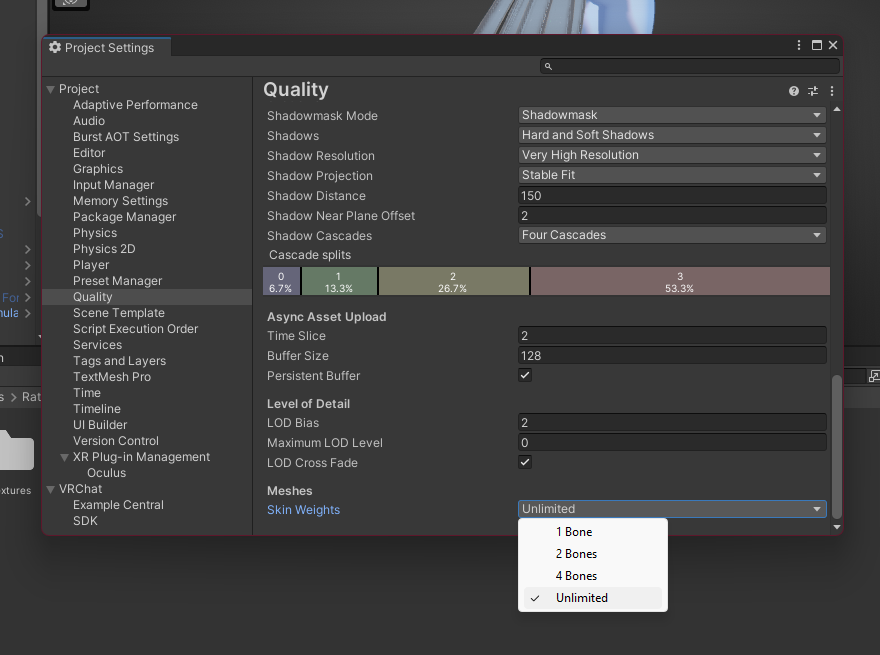Open the Project Settings window kebab menu
Viewport: 880px width, 655px height.
(799, 46)
